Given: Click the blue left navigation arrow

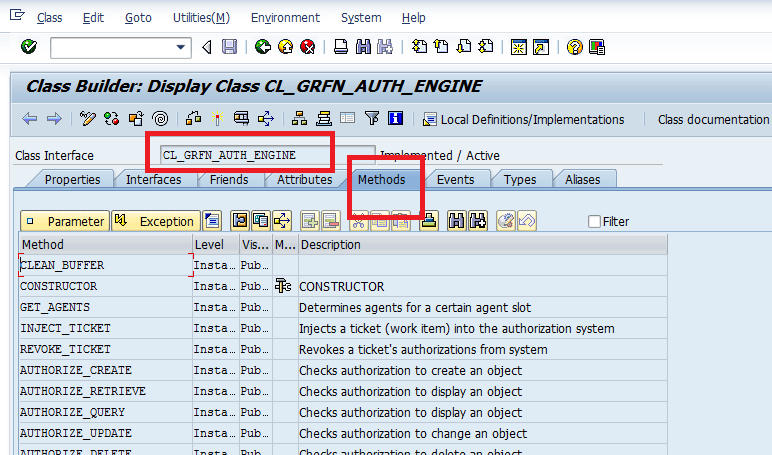Looking at the screenshot, I should (30, 119).
